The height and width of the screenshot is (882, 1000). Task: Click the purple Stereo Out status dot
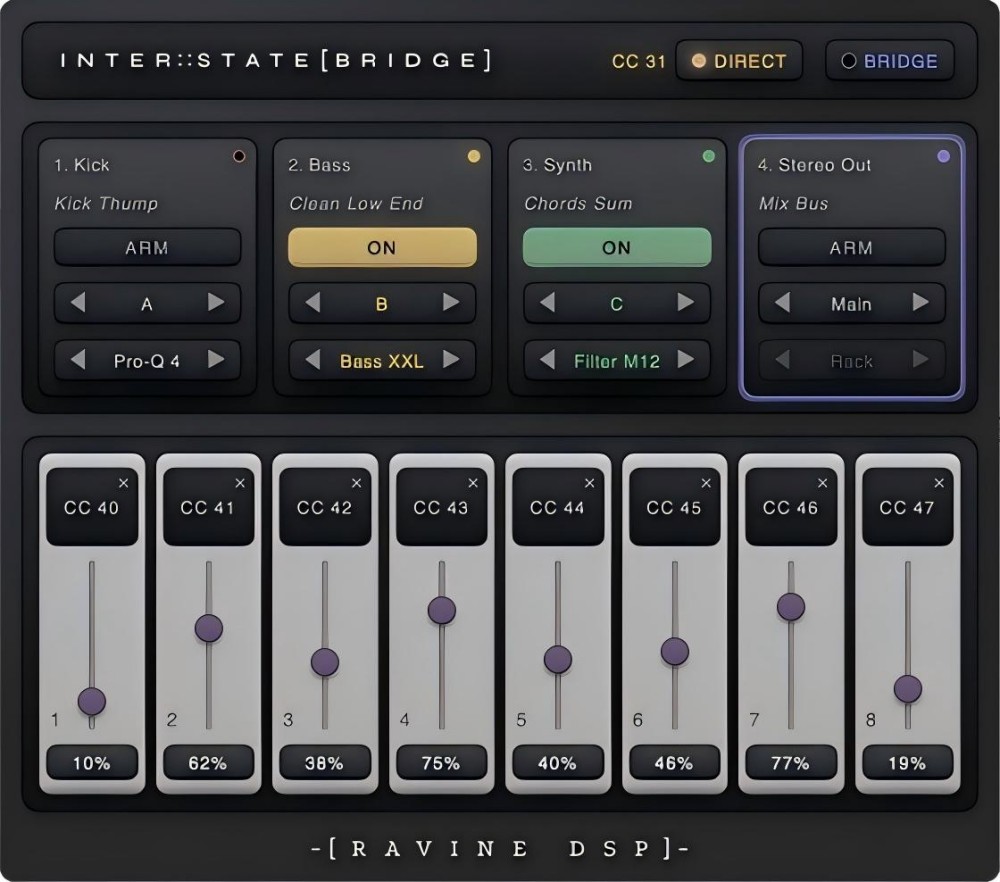coord(943,156)
